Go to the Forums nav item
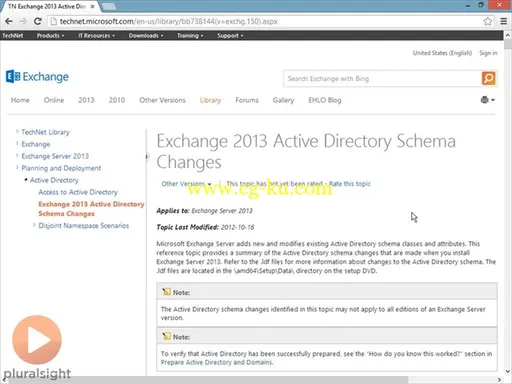Image resolution: width=512 pixels, height=384 pixels. point(247,100)
